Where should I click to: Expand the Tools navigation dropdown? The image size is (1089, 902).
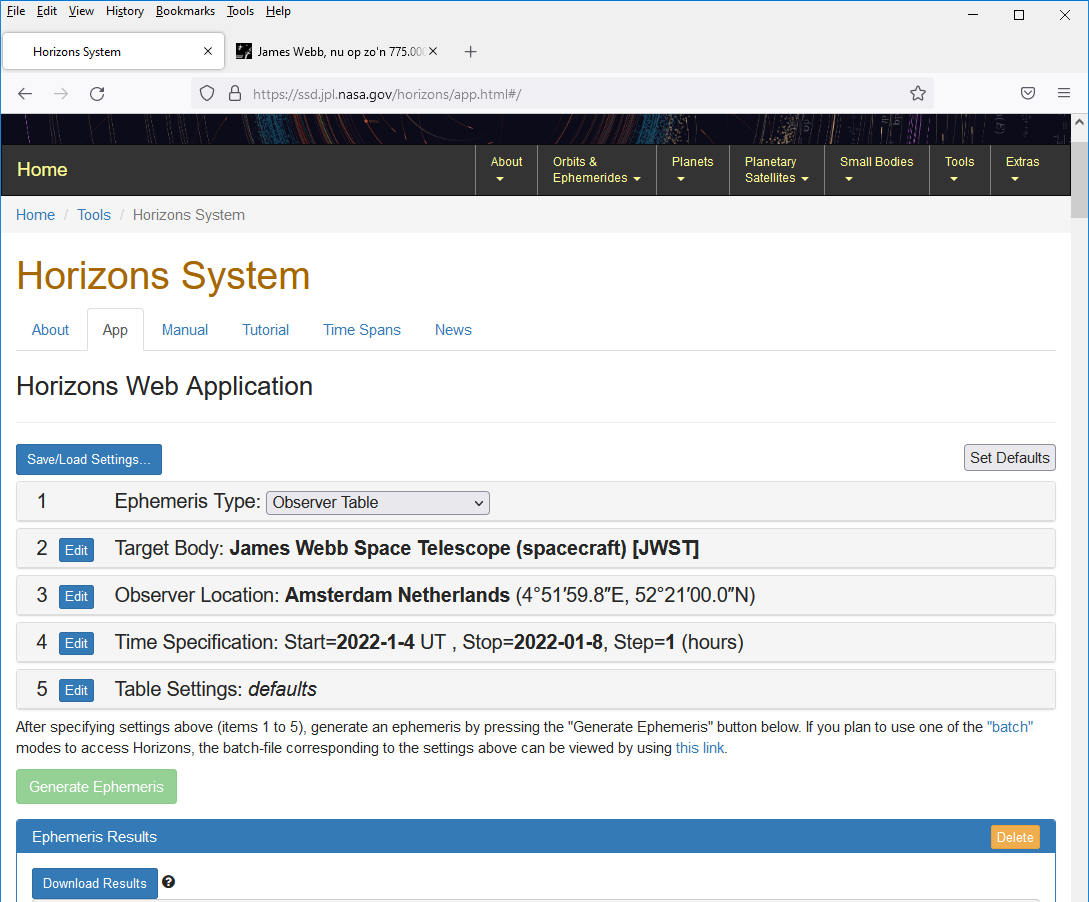click(x=959, y=170)
